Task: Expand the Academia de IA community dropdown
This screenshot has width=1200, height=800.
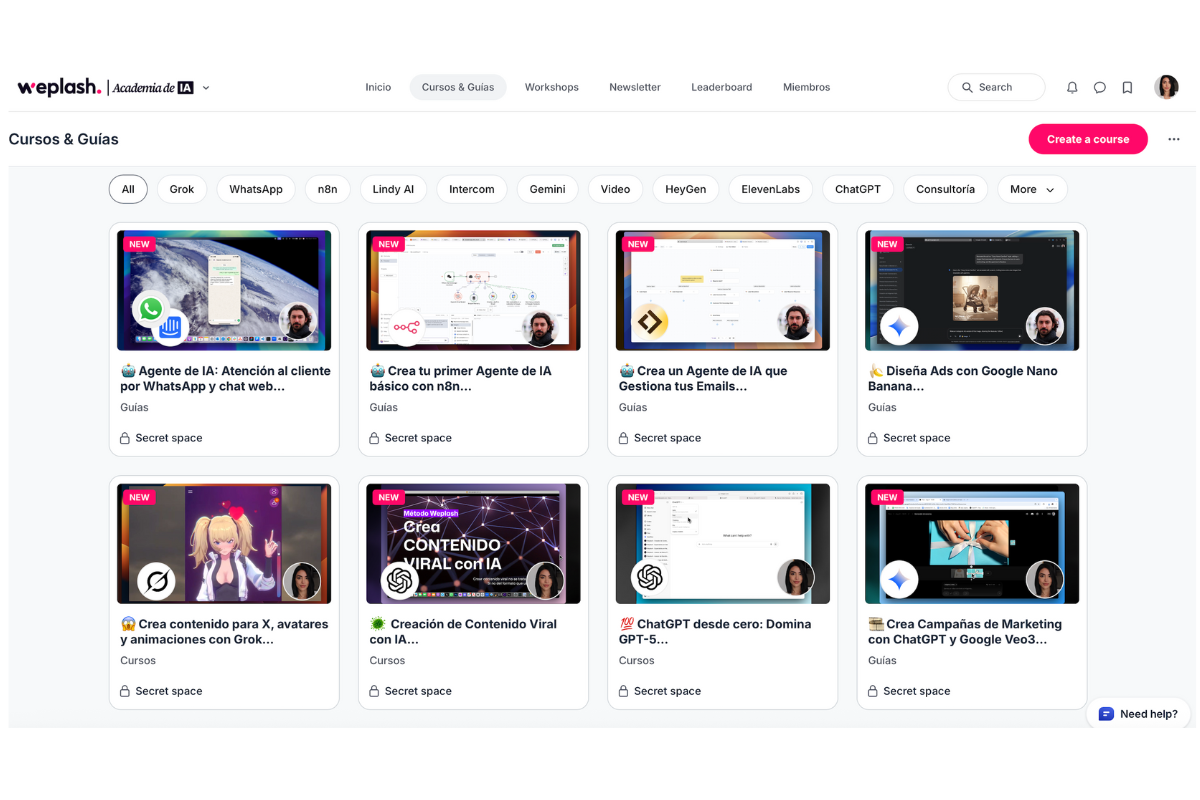Action: (x=206, y=88)
